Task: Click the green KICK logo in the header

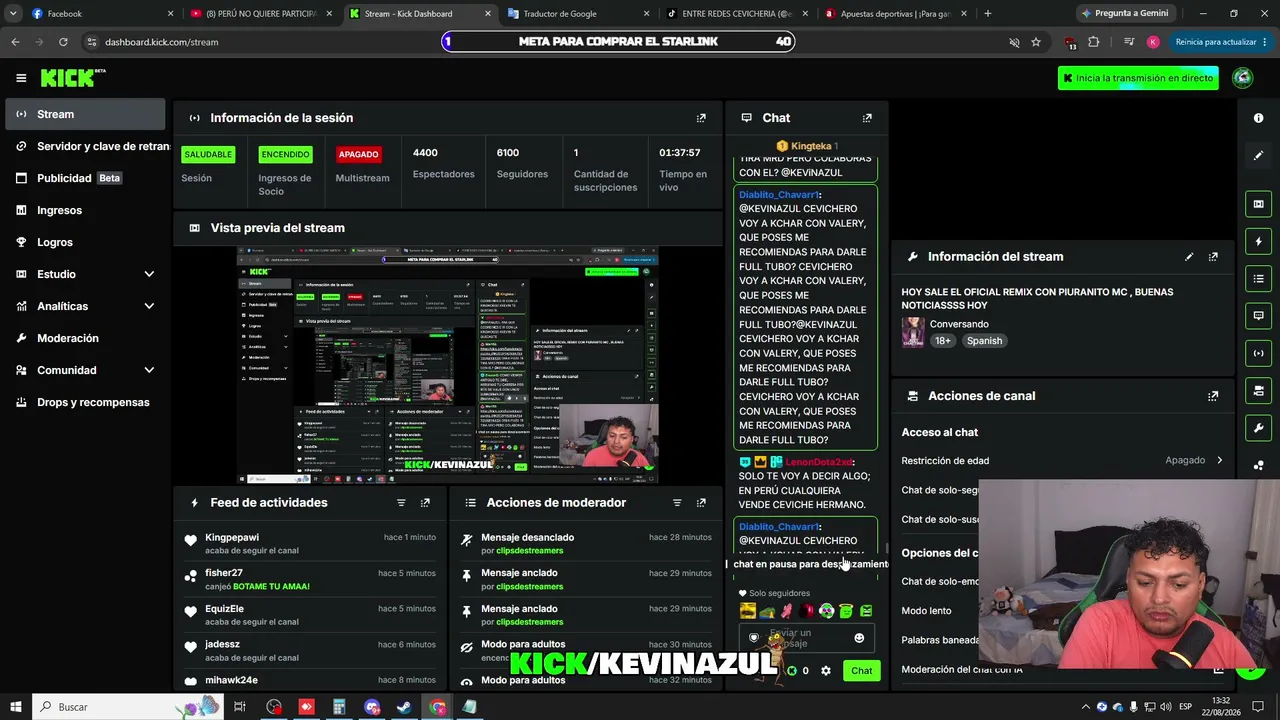Action: tap(72, 78)
